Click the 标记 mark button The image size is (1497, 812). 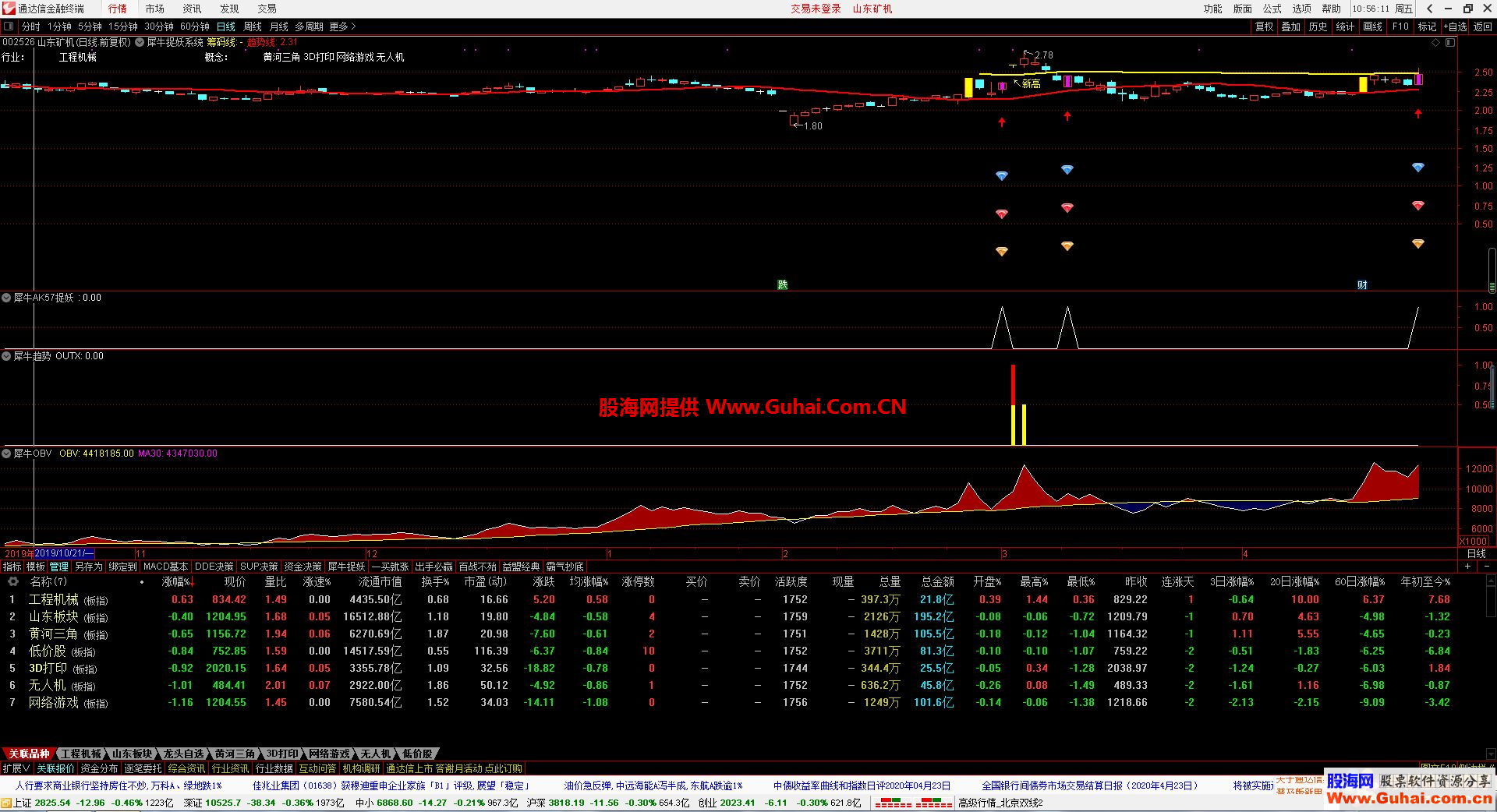pos(1428,26)
